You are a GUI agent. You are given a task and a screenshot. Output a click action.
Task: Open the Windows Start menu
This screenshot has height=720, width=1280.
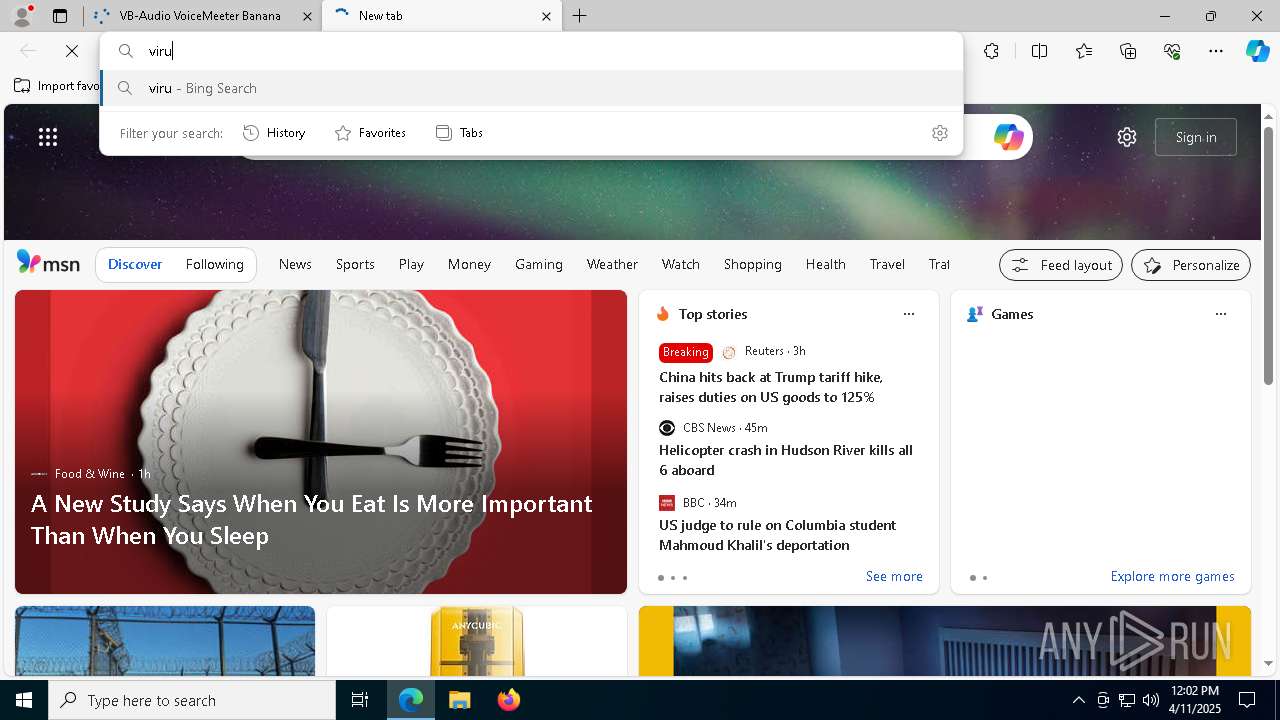24,700
